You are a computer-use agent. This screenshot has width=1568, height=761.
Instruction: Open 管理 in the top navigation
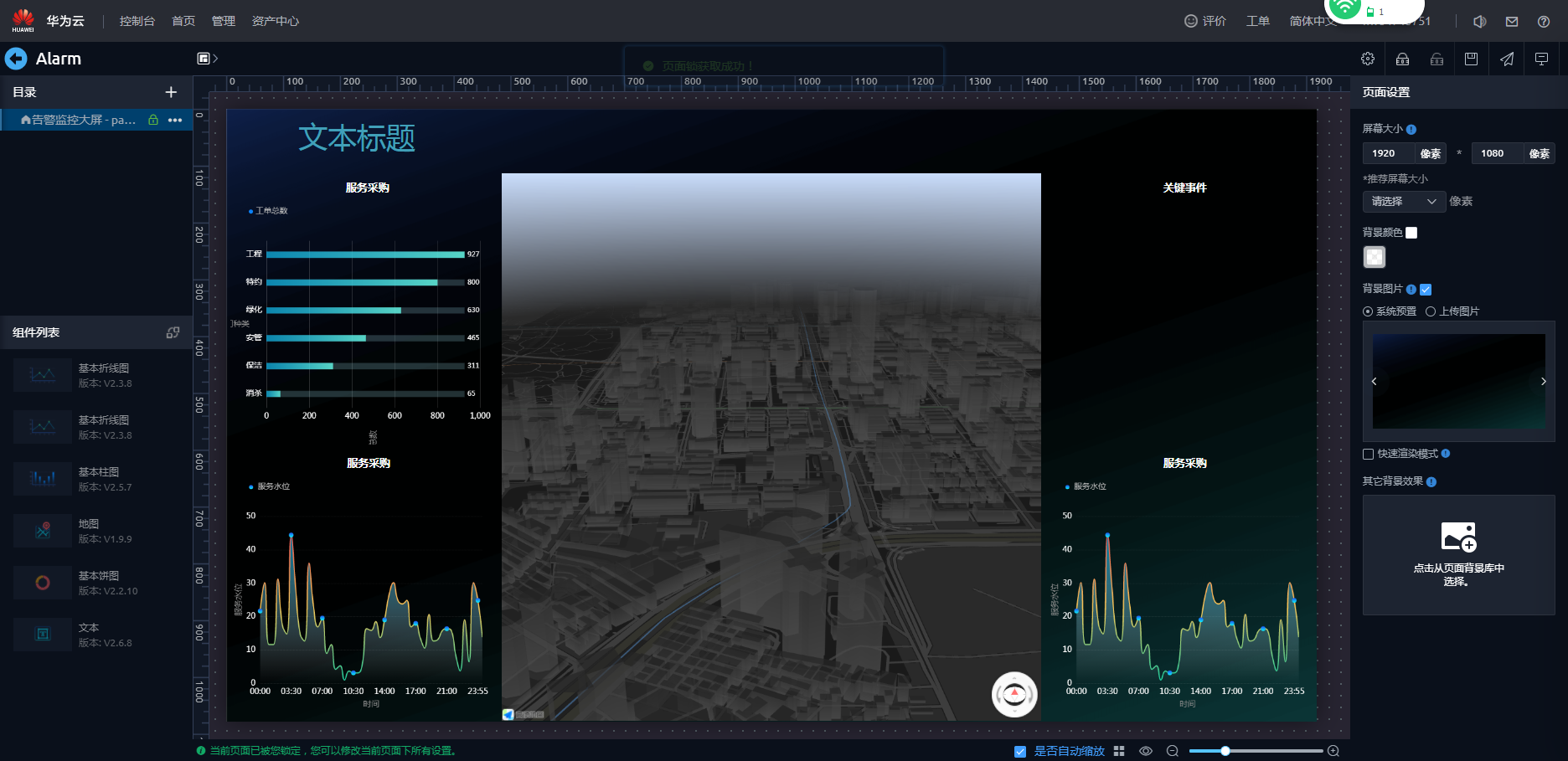coord(224,21)
